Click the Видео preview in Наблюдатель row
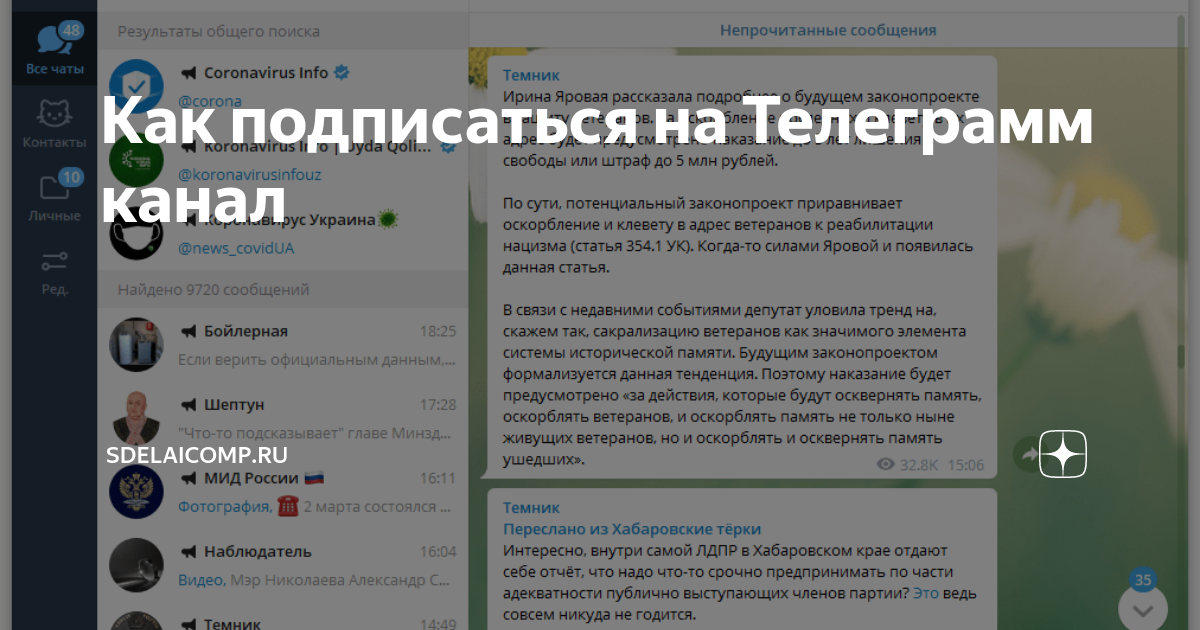The image size is (1200, 630). [x=202, y=580]
